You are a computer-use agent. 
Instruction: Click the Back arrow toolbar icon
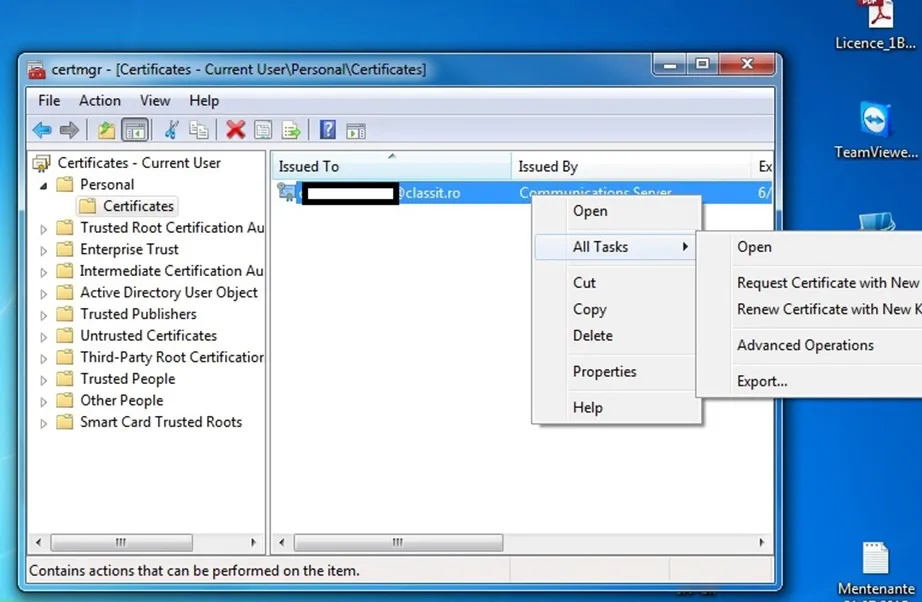point(42,130)
